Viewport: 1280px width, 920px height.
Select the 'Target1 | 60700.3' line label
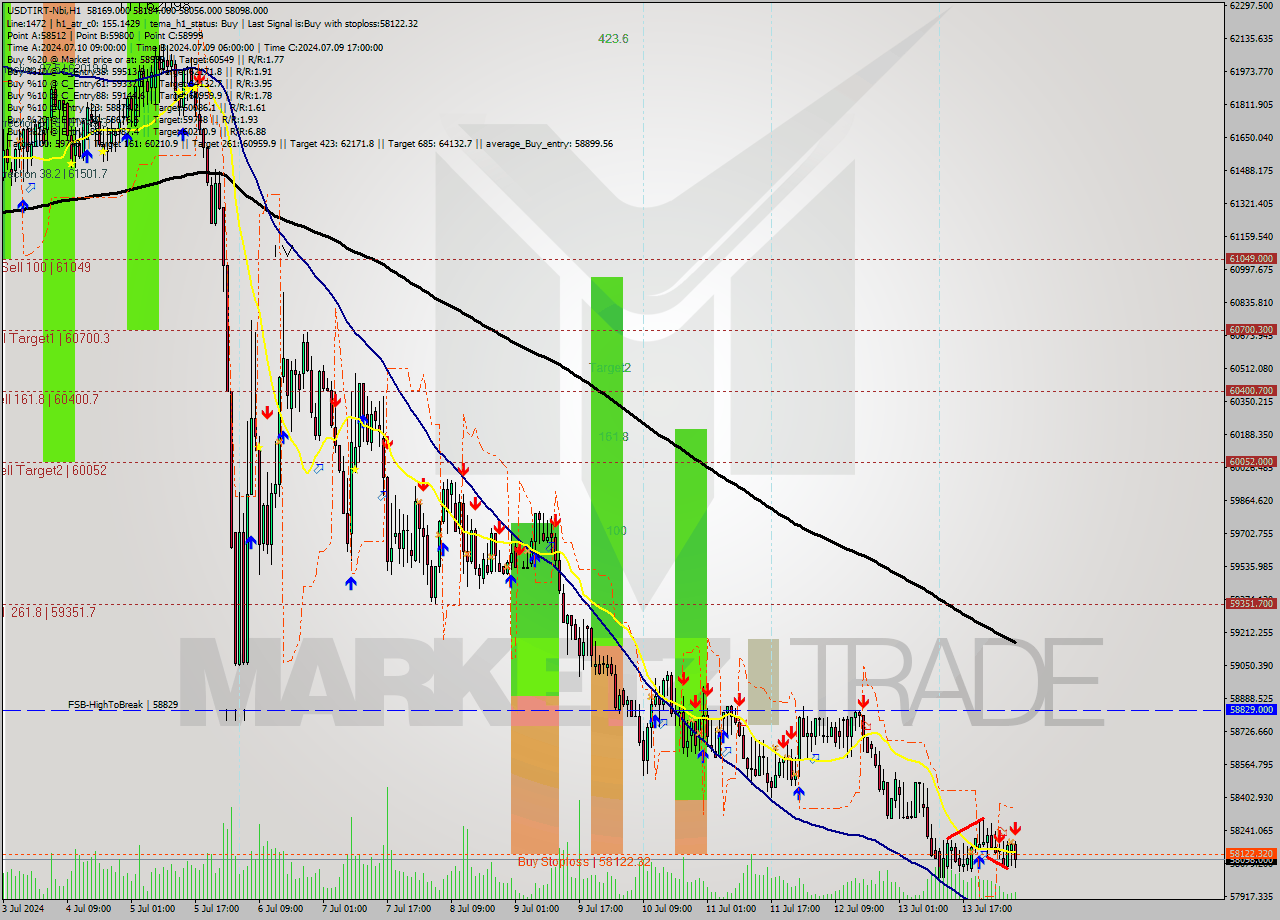pyautogui.click(x=58, y=339)
